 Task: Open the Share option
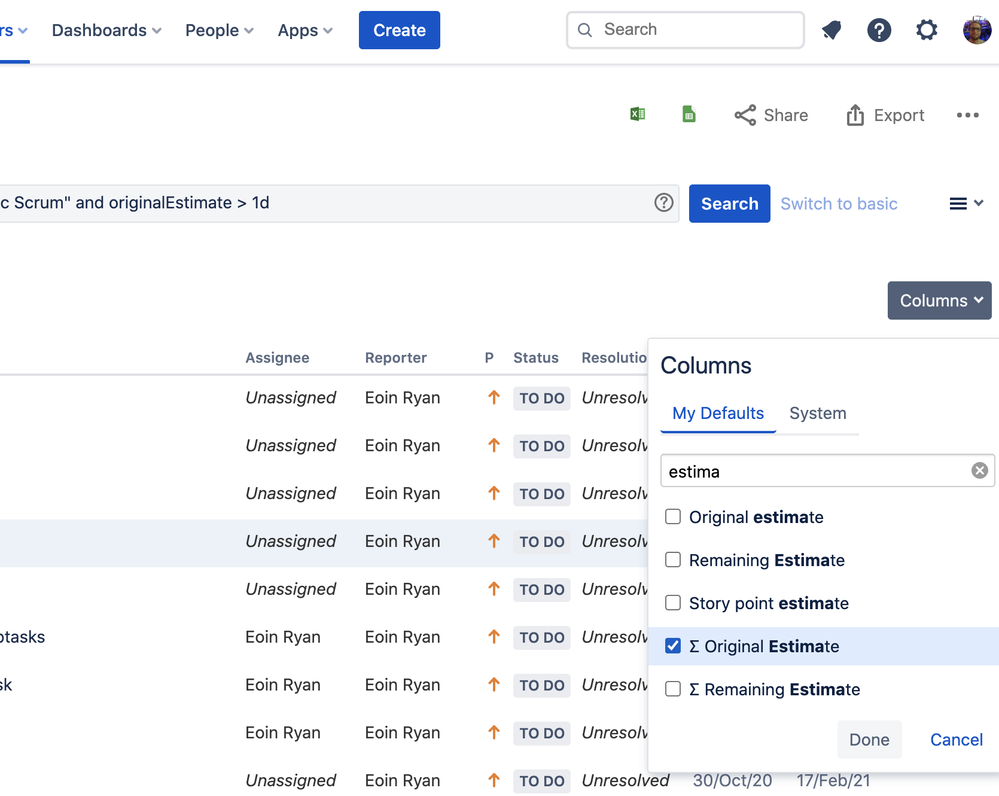point(772,115)
